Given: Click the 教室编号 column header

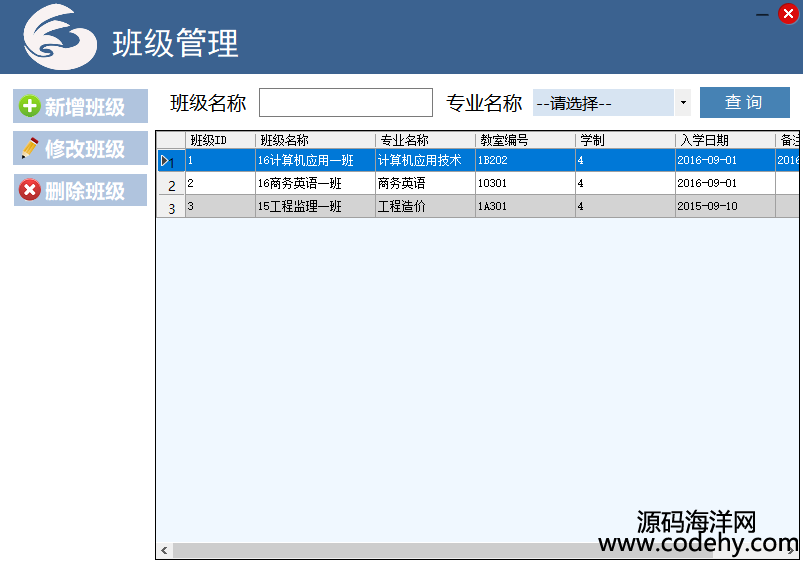Looking at the screenshot, I should click(x=525, y=140).
